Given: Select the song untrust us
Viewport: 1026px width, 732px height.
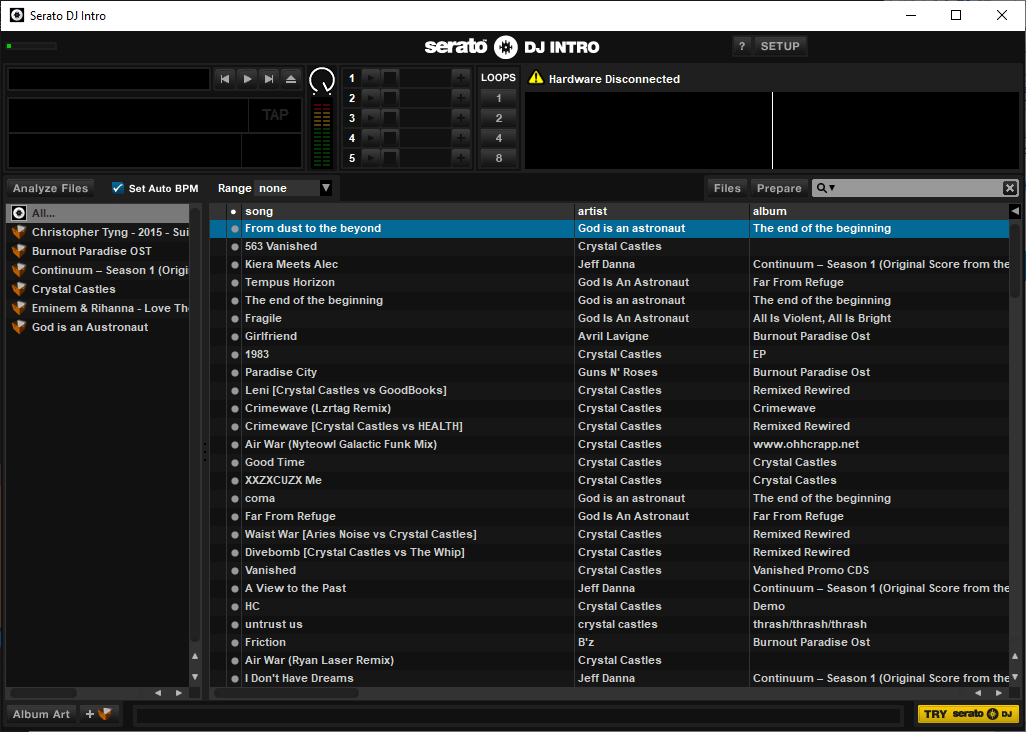Looking at the screenshot, I should point(609,624).
